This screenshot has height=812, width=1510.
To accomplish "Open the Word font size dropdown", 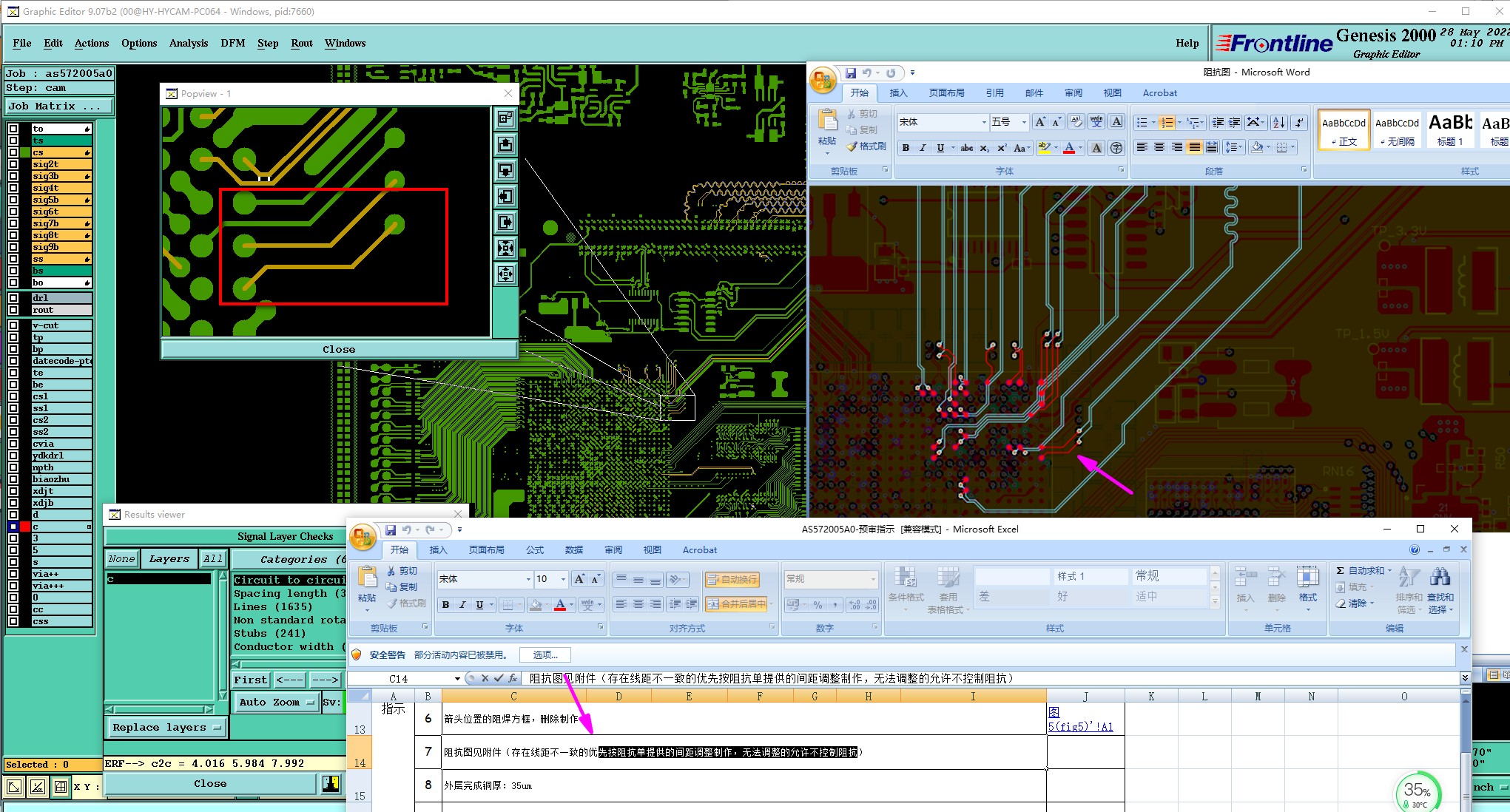I will (x=1024, y=122).
